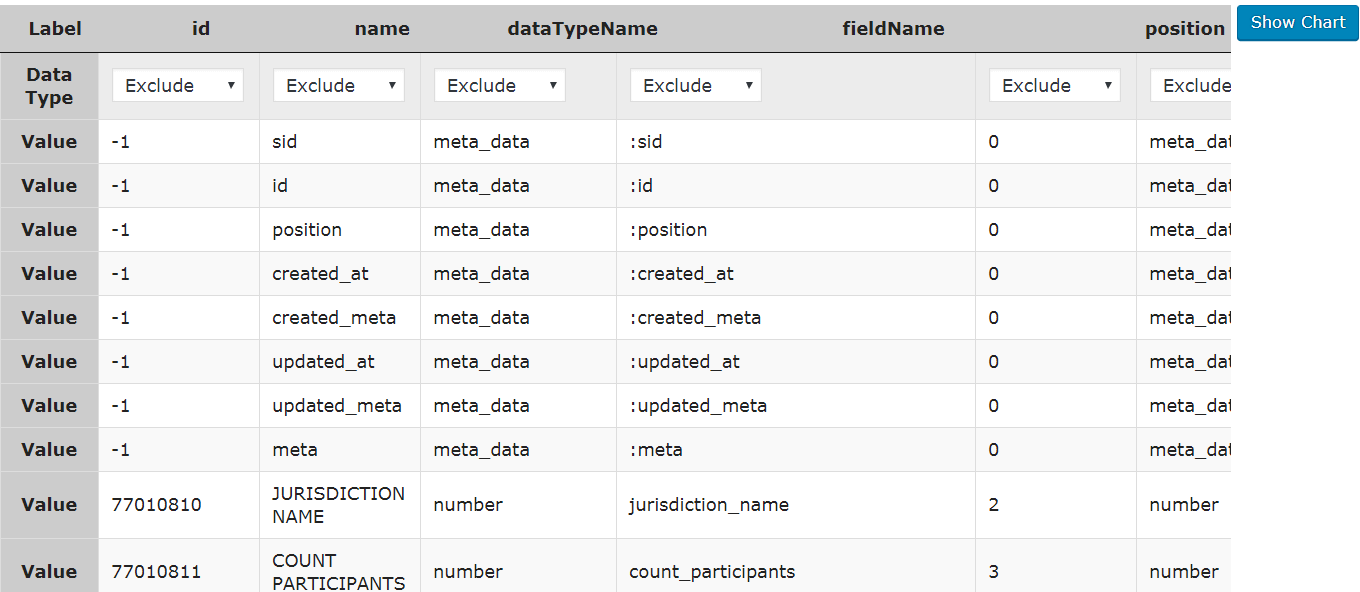The height and width of the screenshot is (592, 1360).
Task: Select the fieldName column header
Action: pyautogui.click(x=893, y=29)
